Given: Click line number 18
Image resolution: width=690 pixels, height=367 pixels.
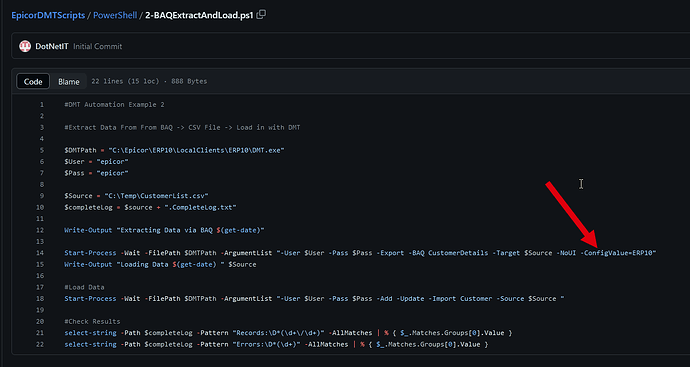Looking at the screenshot, I should pyautogui.click(x=40, y=299).
